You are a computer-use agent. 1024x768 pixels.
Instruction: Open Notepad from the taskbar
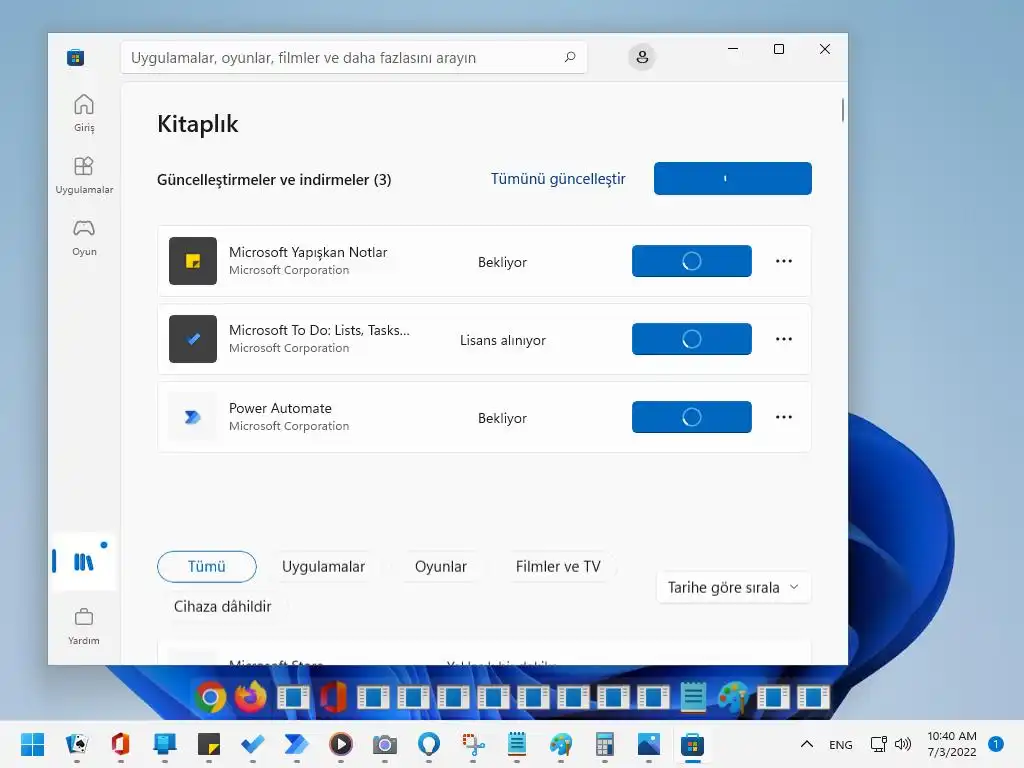517,744
